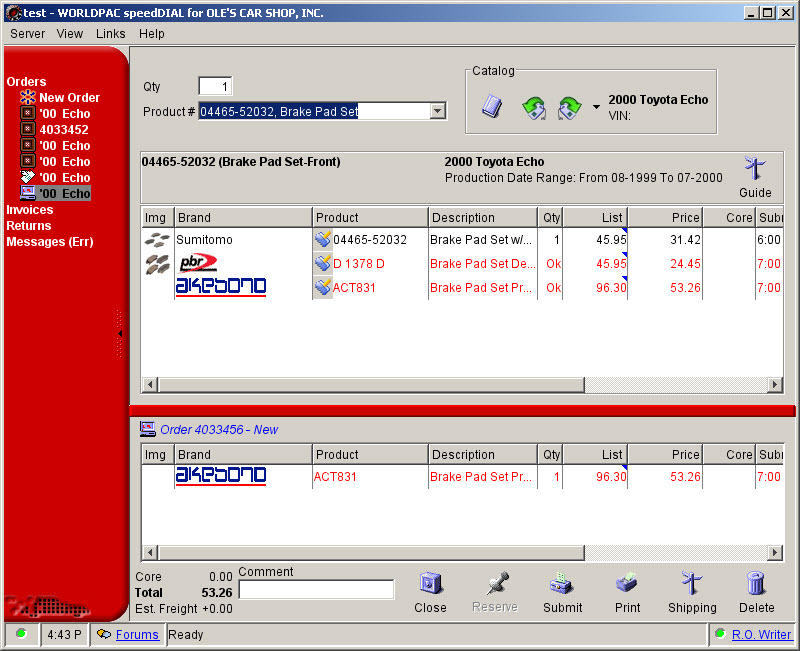Image resolution: width=800 pixels, height=651 pixels.
Task: Delete the order with the trash can button
Action: tap(756, 592)
